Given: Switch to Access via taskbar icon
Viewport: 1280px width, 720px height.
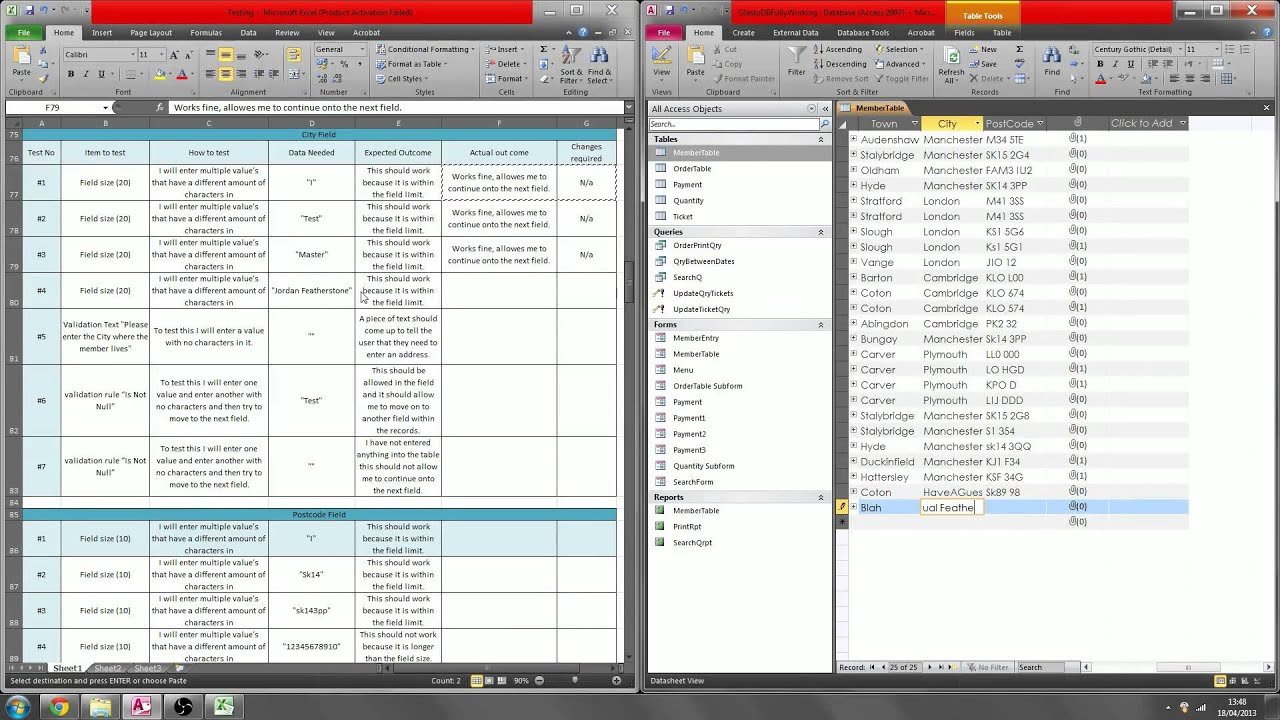Looking at the screenshot, I should point(141,707).
